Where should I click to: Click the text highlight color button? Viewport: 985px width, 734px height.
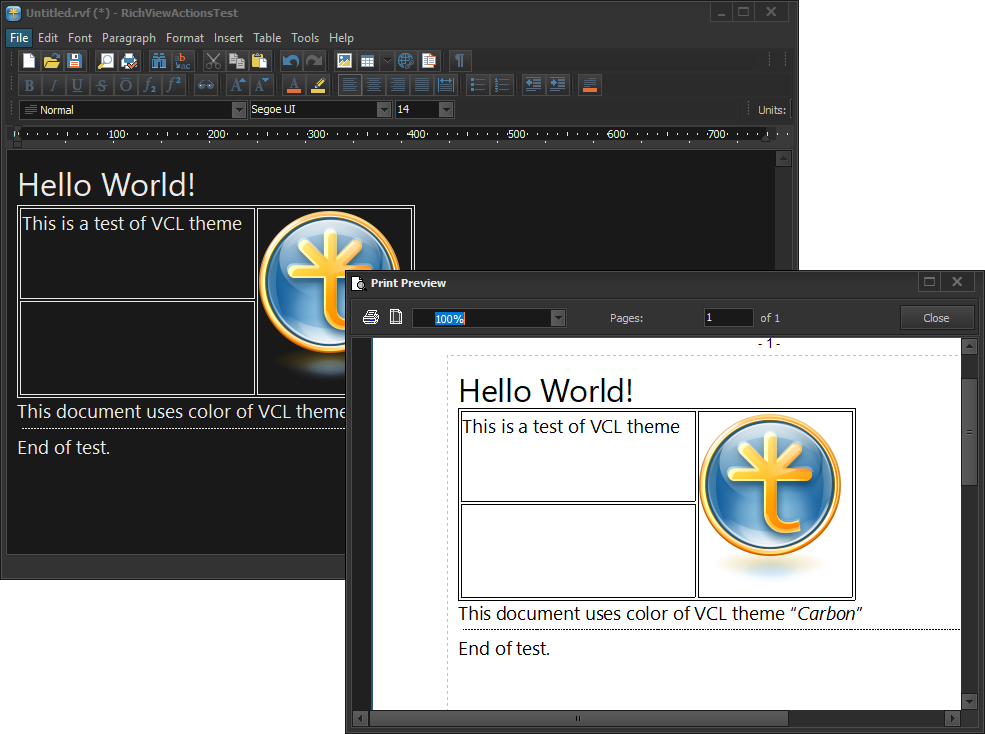[318, 85]
